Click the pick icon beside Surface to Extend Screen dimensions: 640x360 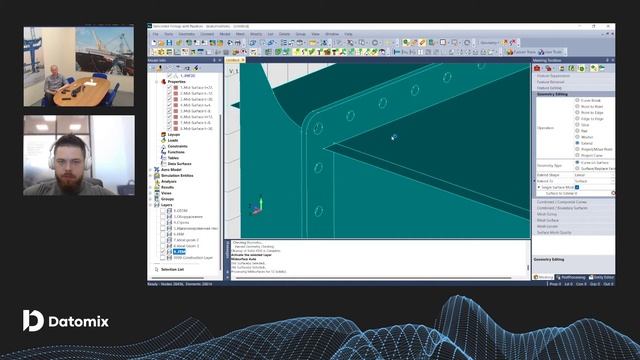(x=613, y=193)
